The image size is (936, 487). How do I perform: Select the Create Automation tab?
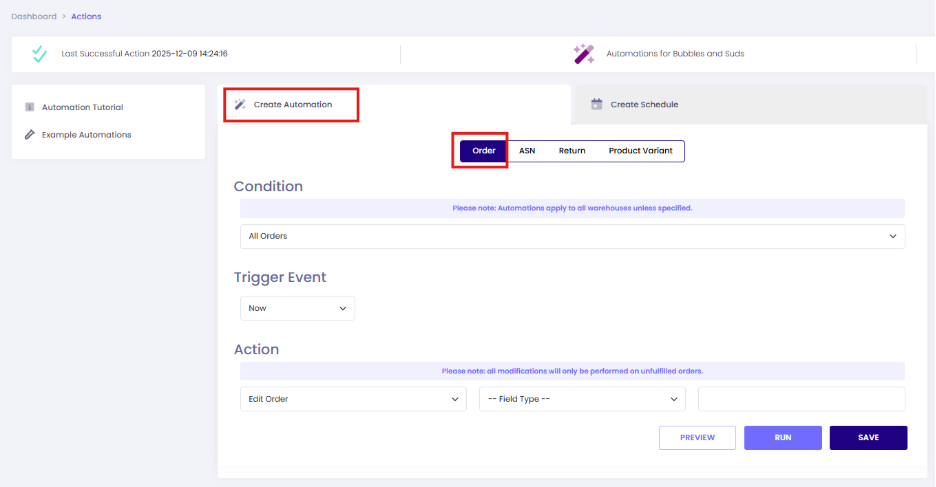tap(292, 104)
